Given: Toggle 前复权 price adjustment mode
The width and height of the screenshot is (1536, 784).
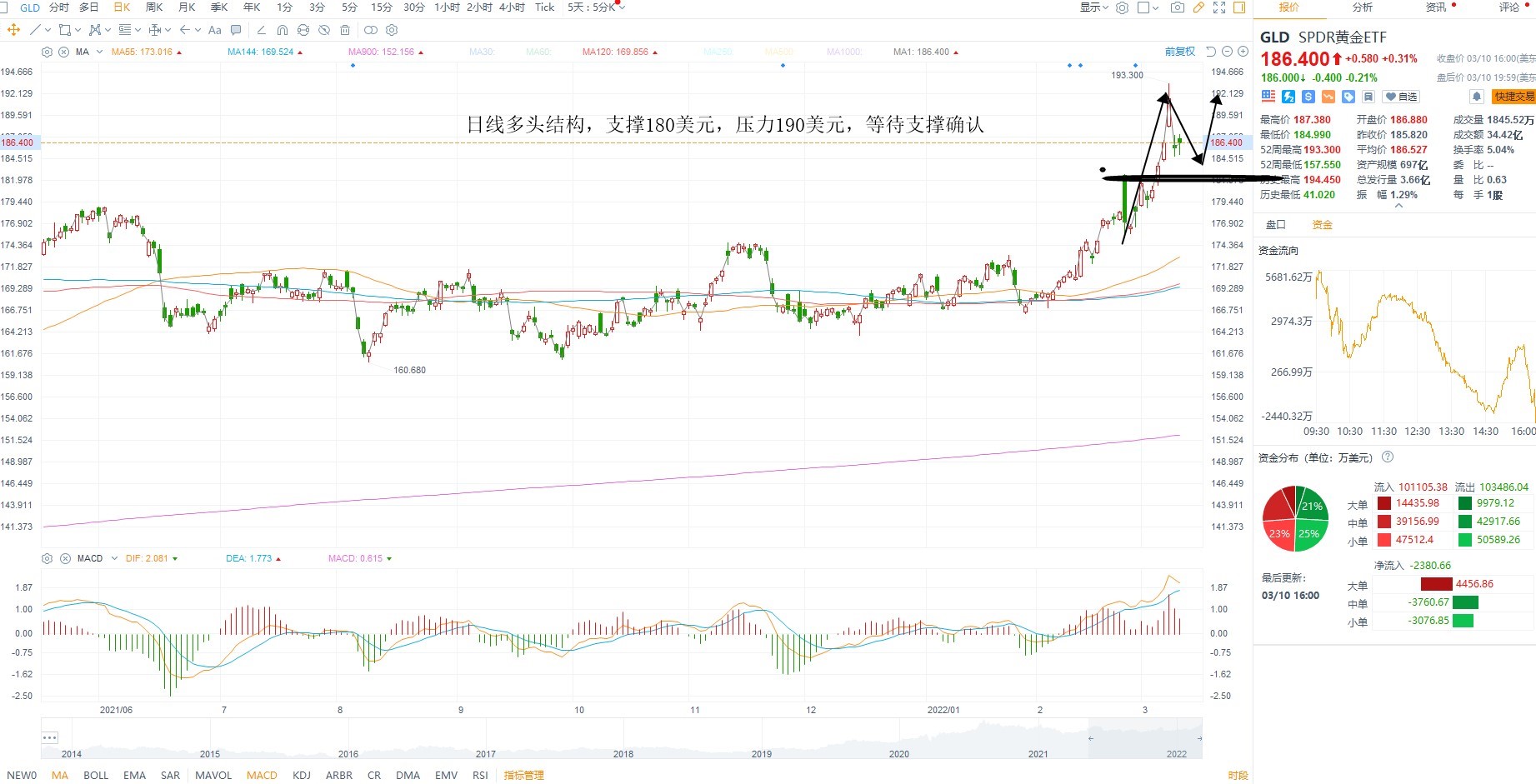Looking at the screenshot, I should coord(1179,52).
